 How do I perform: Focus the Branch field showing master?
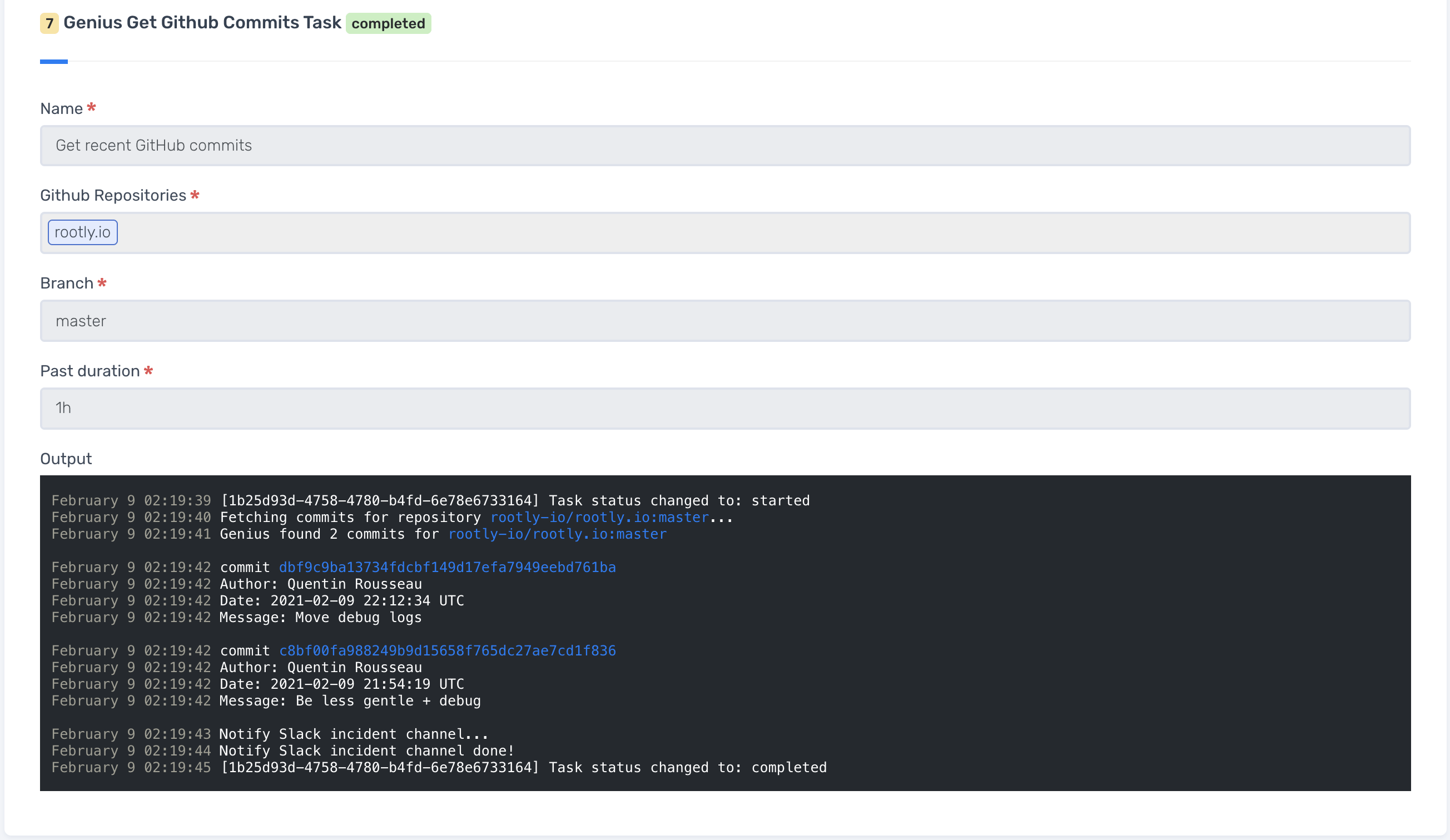pos(725,321)
